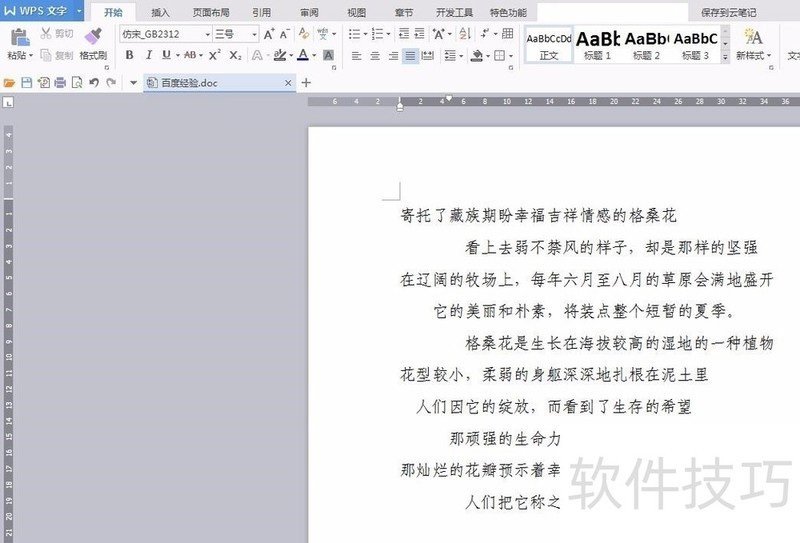The width and height of the screenshot is (800, 543).
Task: Open the 页面布局 (Page Layout) tab
Action: (210, 13)
